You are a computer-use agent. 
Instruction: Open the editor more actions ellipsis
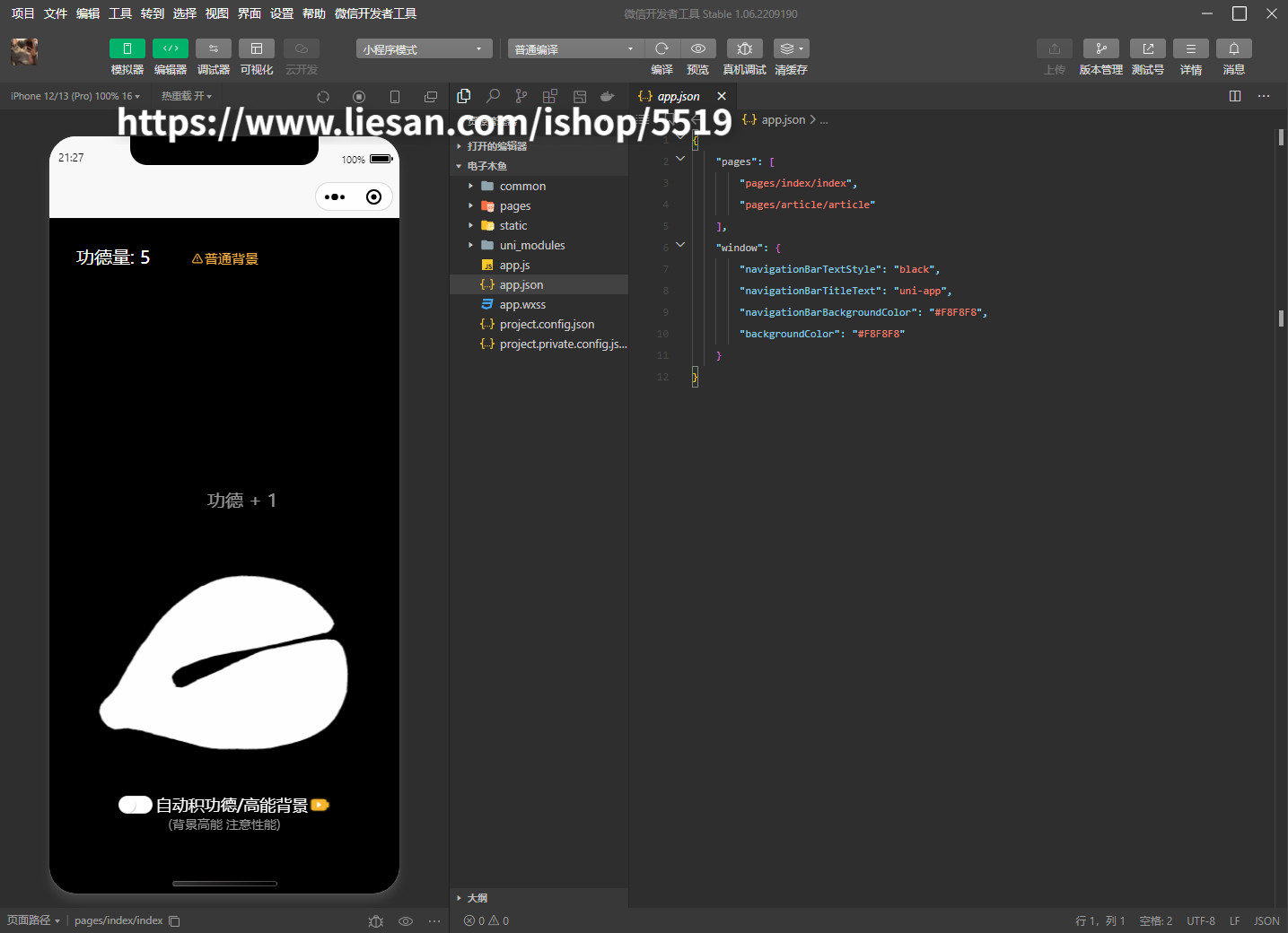pyautogui.click(x=1264, y=96)
